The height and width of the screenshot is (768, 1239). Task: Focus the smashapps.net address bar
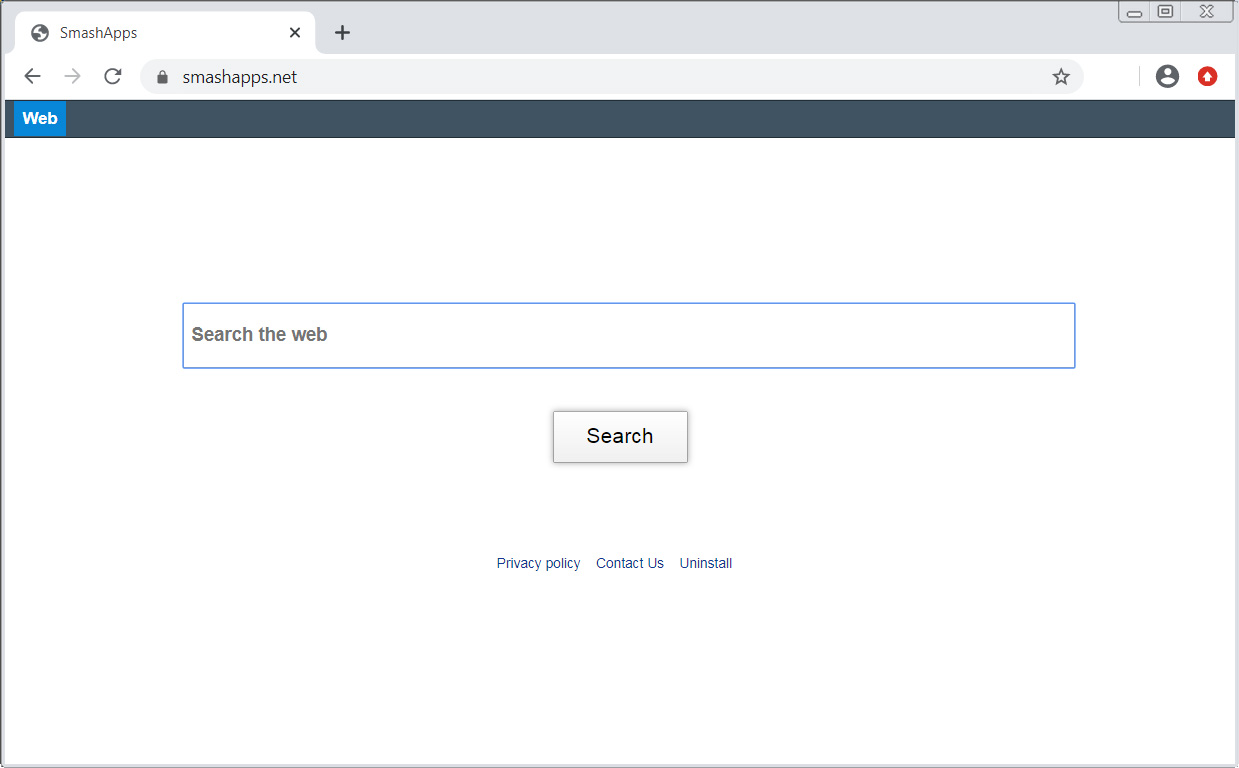(x=600, y=77)
